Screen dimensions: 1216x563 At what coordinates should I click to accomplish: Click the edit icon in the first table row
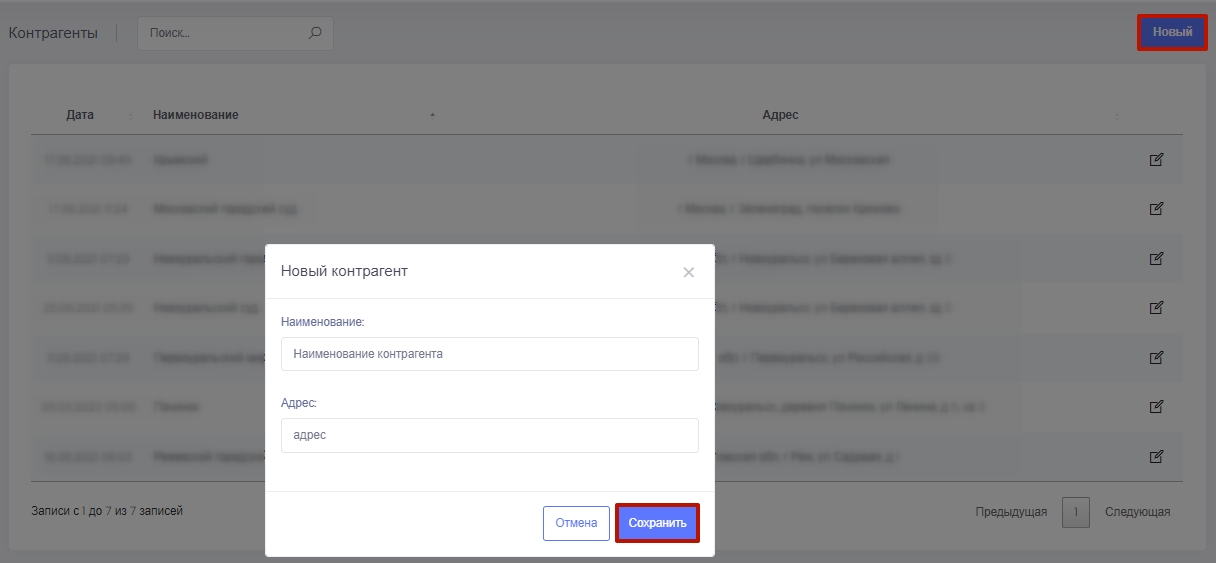tap(1156, 159)
